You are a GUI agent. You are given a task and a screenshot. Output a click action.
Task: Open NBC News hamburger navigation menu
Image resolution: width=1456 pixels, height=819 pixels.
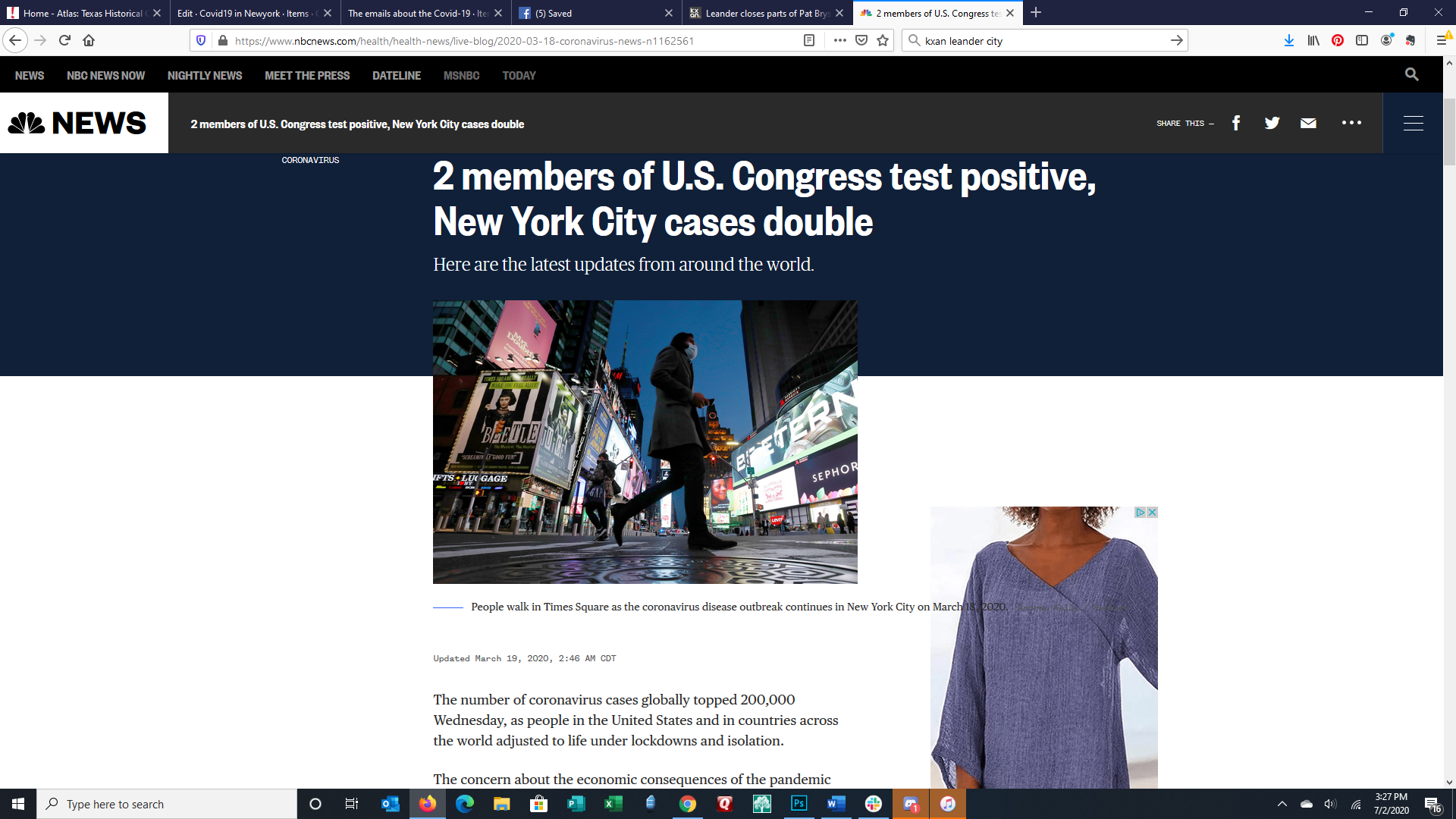pos(1413,123)
